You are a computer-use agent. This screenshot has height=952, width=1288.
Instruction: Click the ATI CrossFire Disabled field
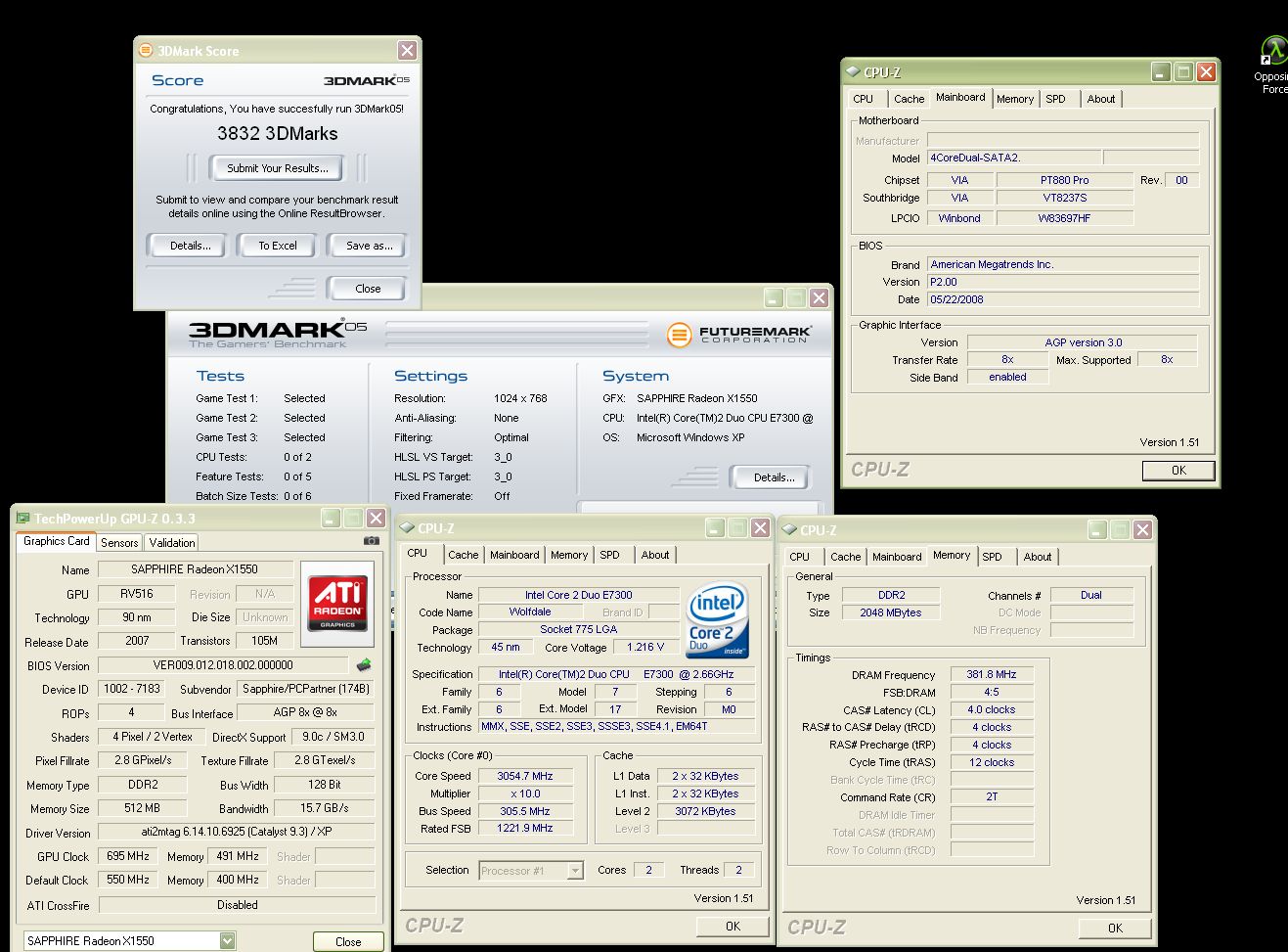coord(237,905)
